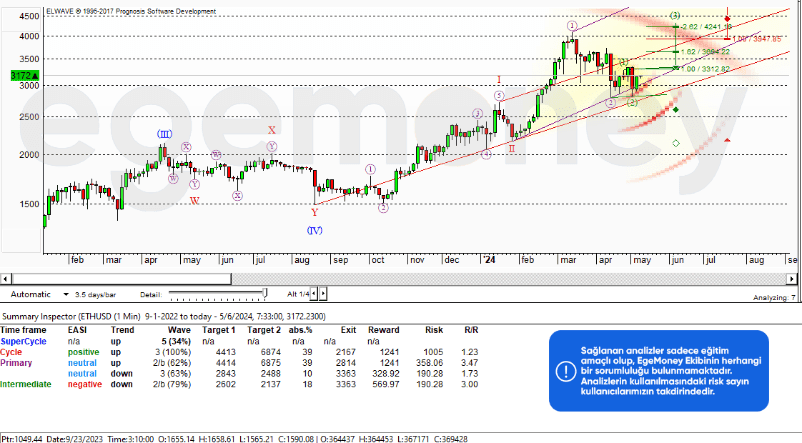
Task: Select the blue (III) wave label
Action: [164, 133]
